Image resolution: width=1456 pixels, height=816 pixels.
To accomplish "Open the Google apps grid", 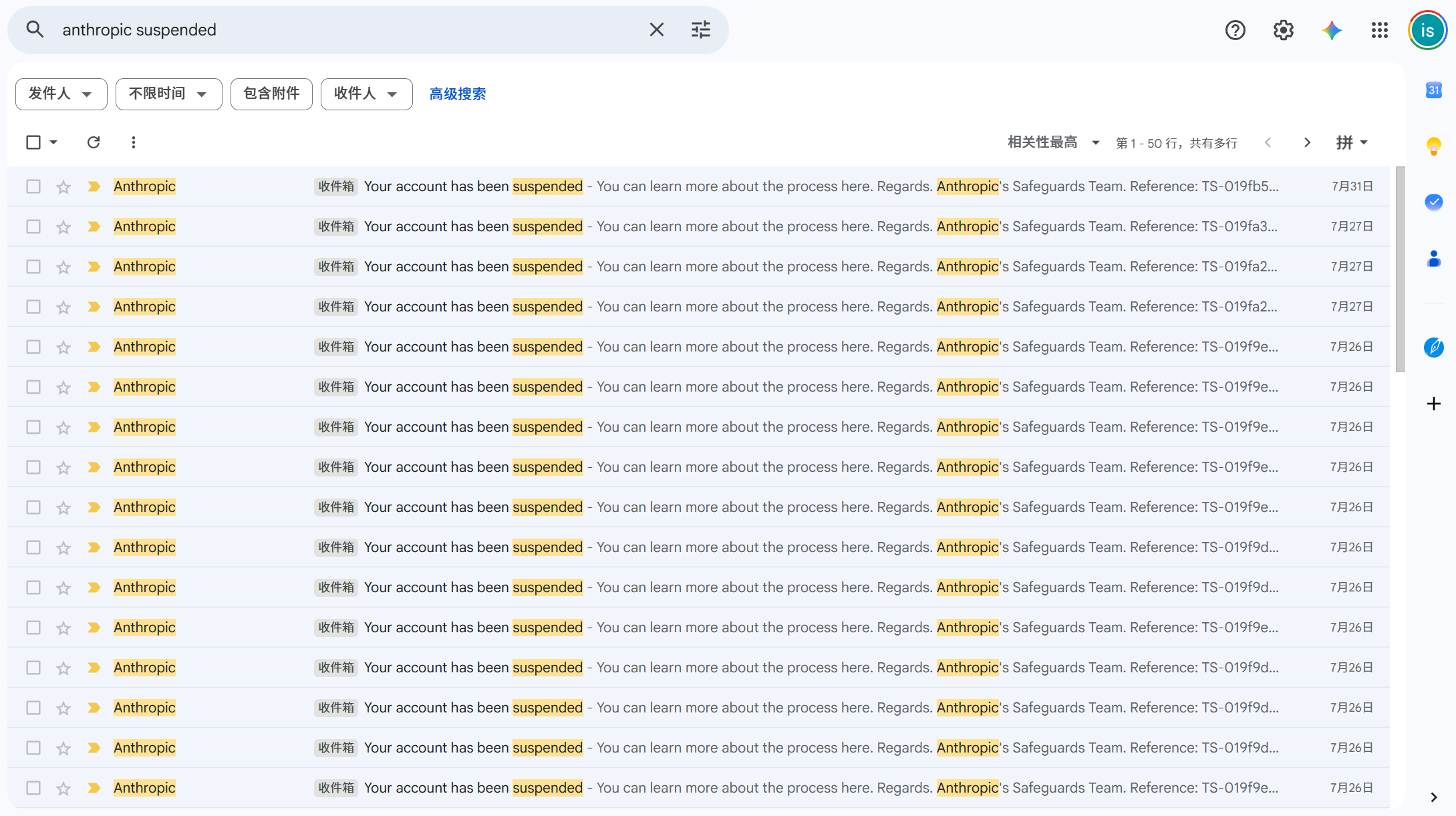I will coord(1380,30).
